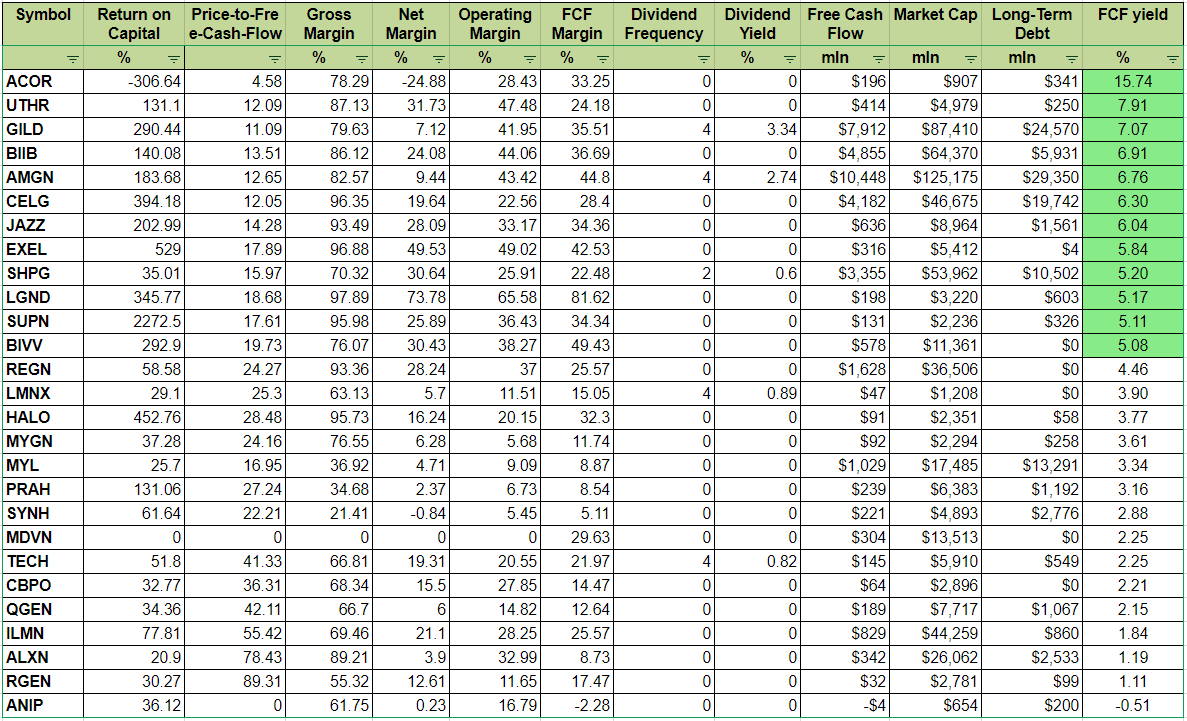Select the Gross Margin header cell

(329, 24)
